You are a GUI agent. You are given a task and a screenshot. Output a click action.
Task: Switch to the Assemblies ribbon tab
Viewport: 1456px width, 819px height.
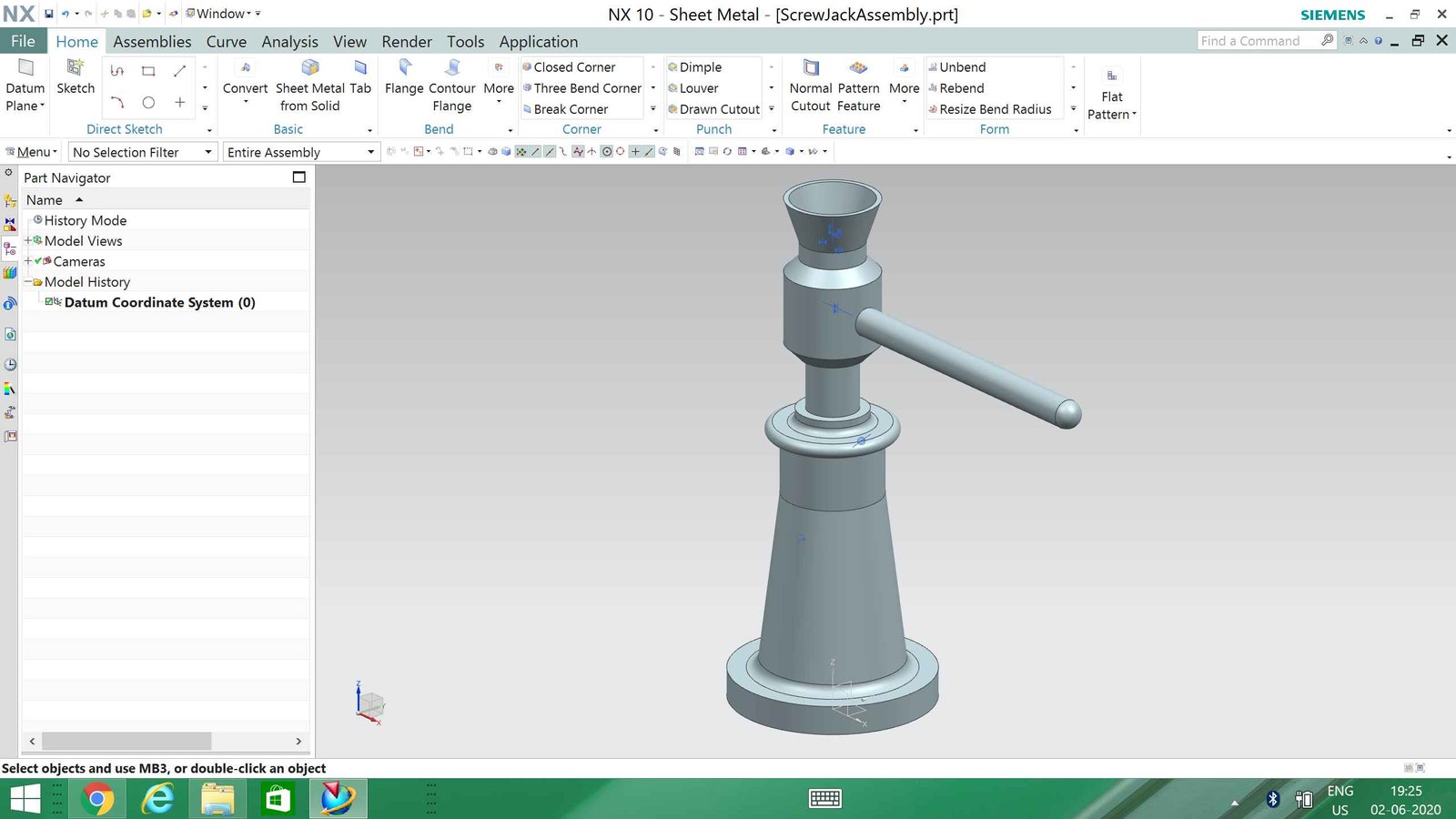click(x=152, y=42)
